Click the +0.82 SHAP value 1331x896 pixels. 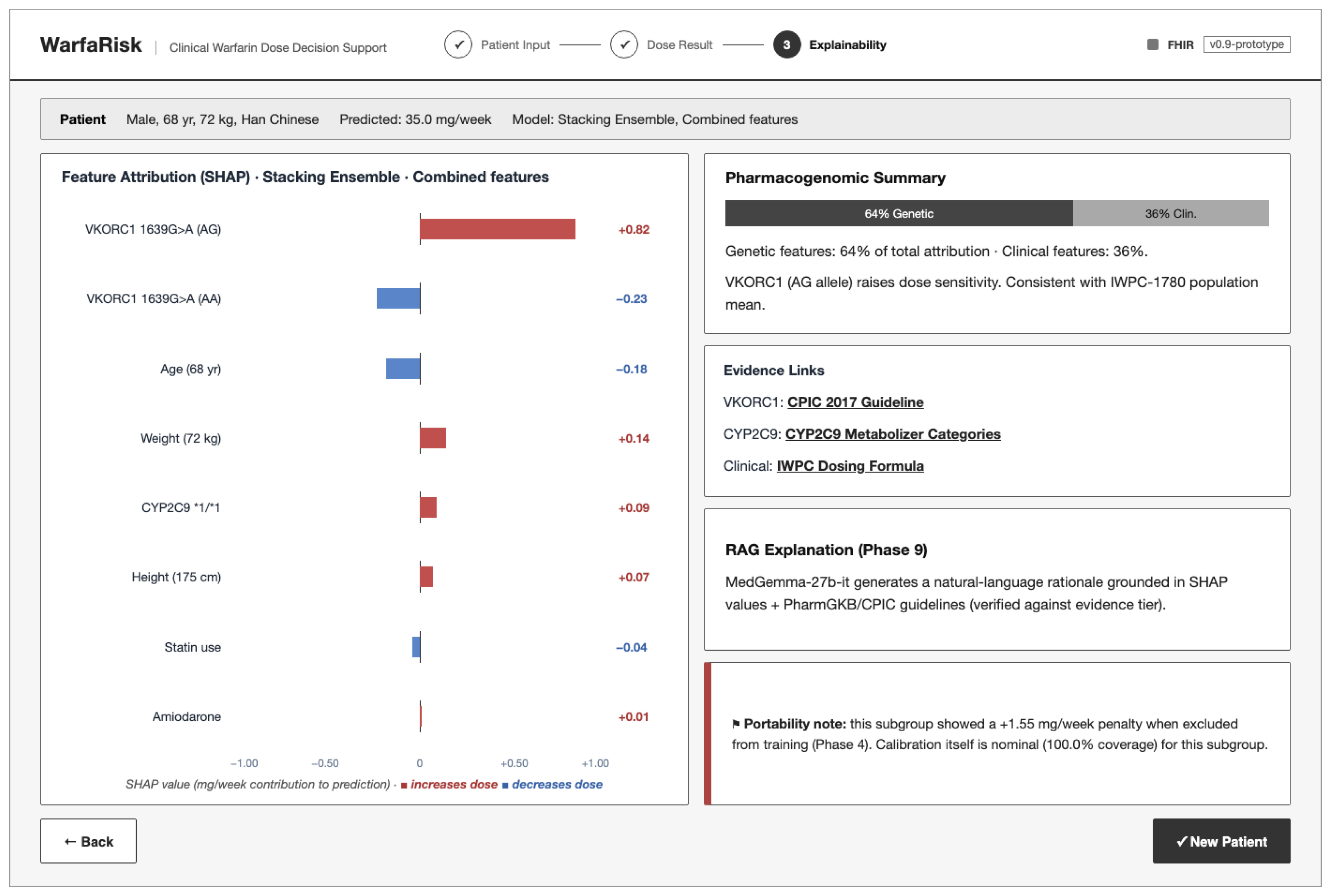(634, 230)
